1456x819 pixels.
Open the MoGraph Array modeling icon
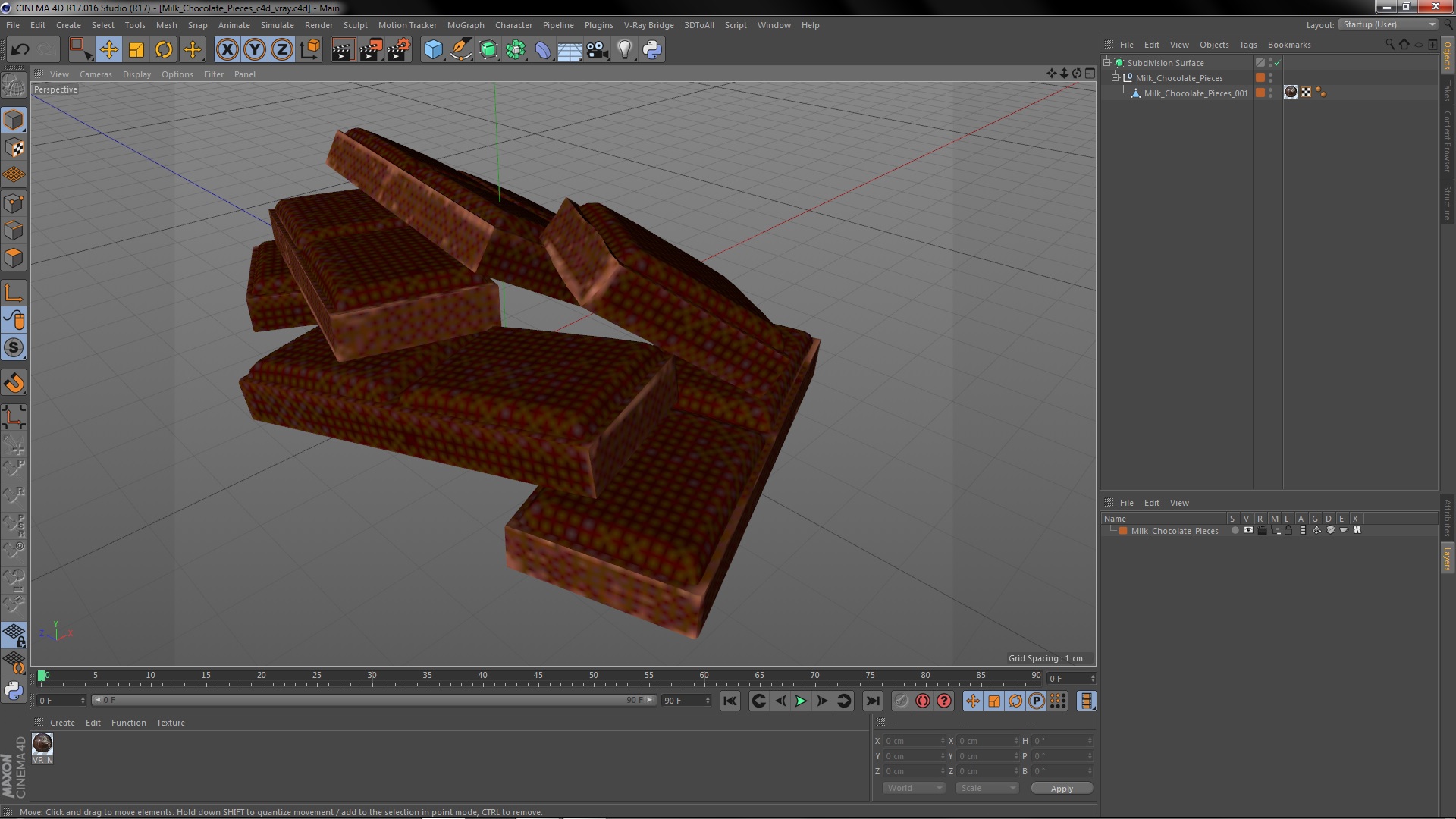click(x=516, y=50)
